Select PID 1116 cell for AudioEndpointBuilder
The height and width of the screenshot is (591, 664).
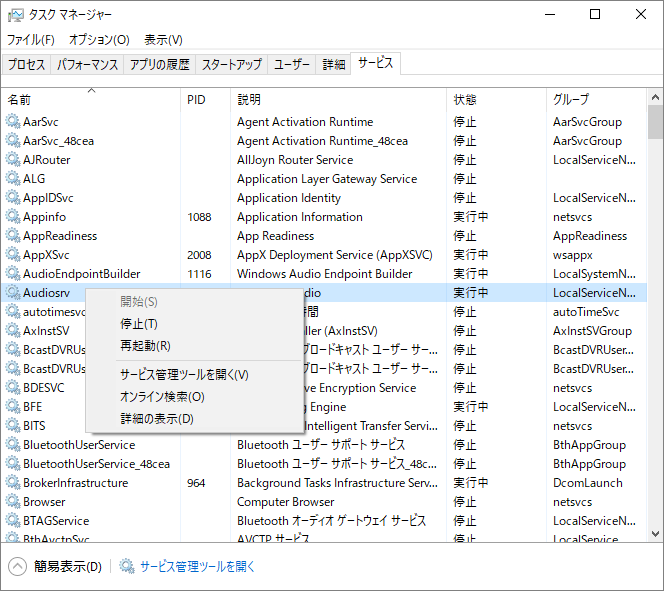199,274
